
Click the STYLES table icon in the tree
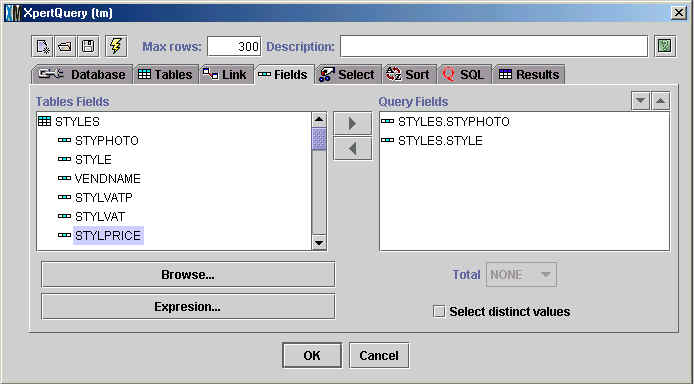click(44, 121)
